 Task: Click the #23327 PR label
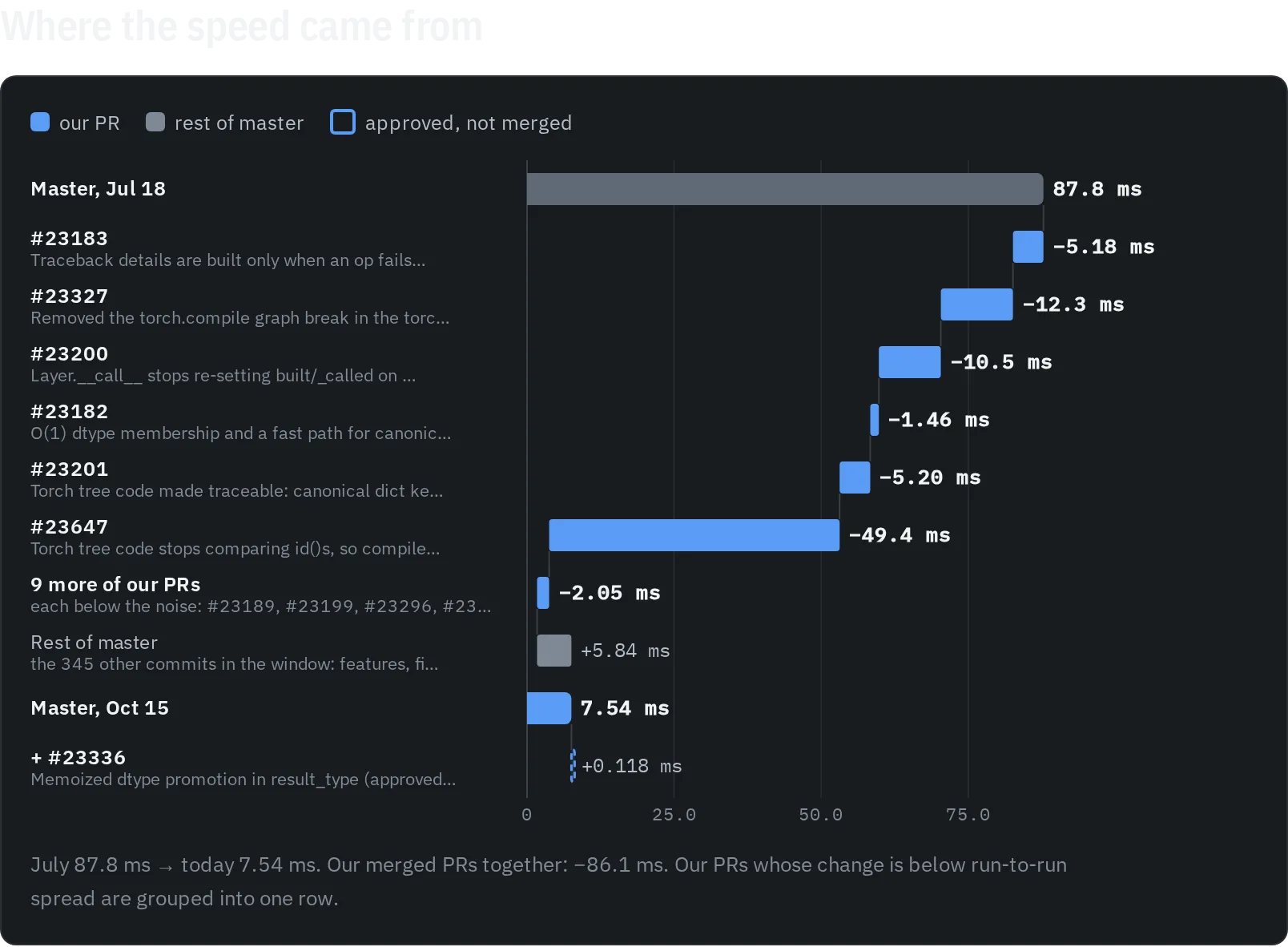pyautogui.click(x=69, y=296)
